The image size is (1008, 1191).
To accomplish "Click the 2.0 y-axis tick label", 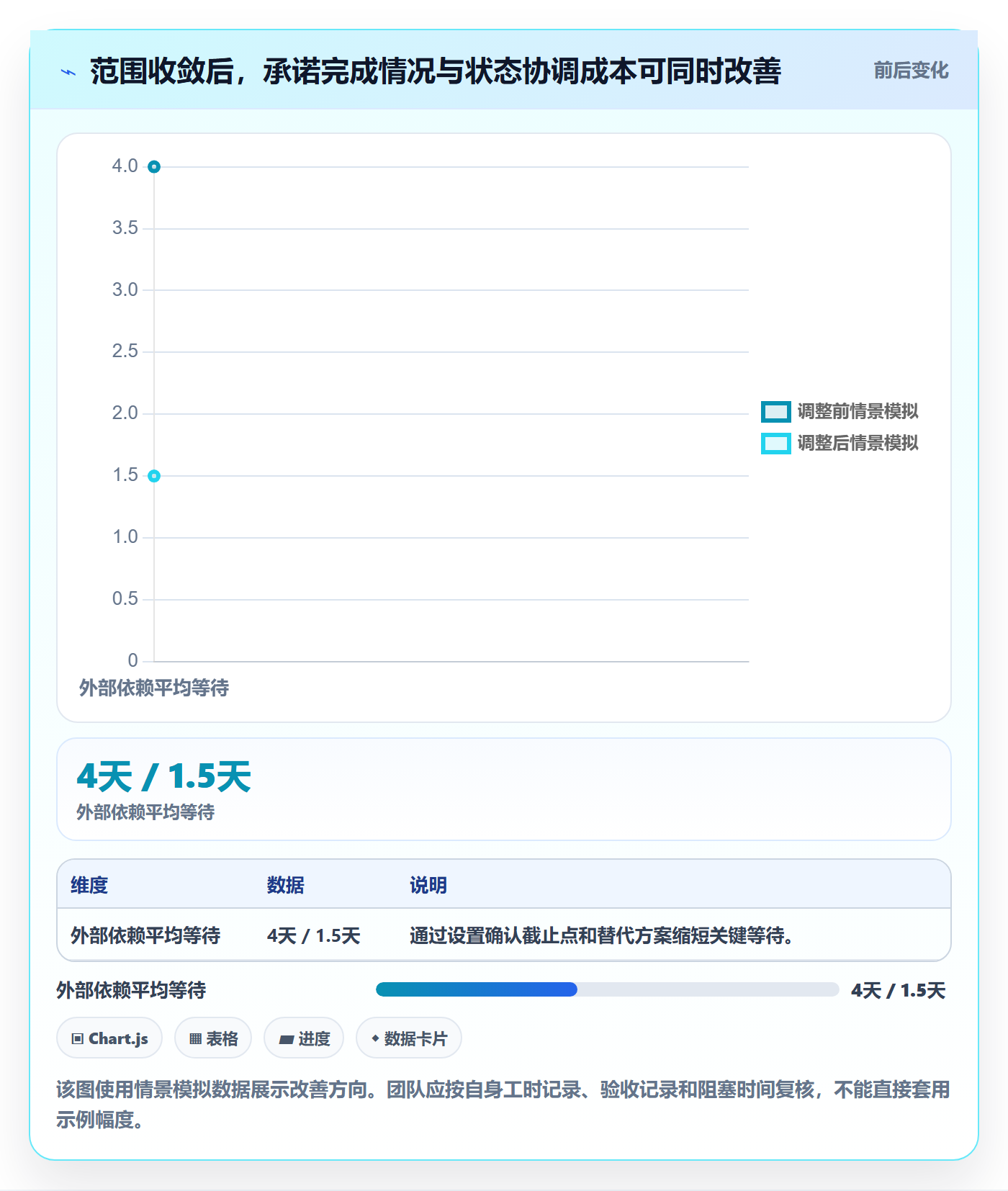I will tap(125, 413).
